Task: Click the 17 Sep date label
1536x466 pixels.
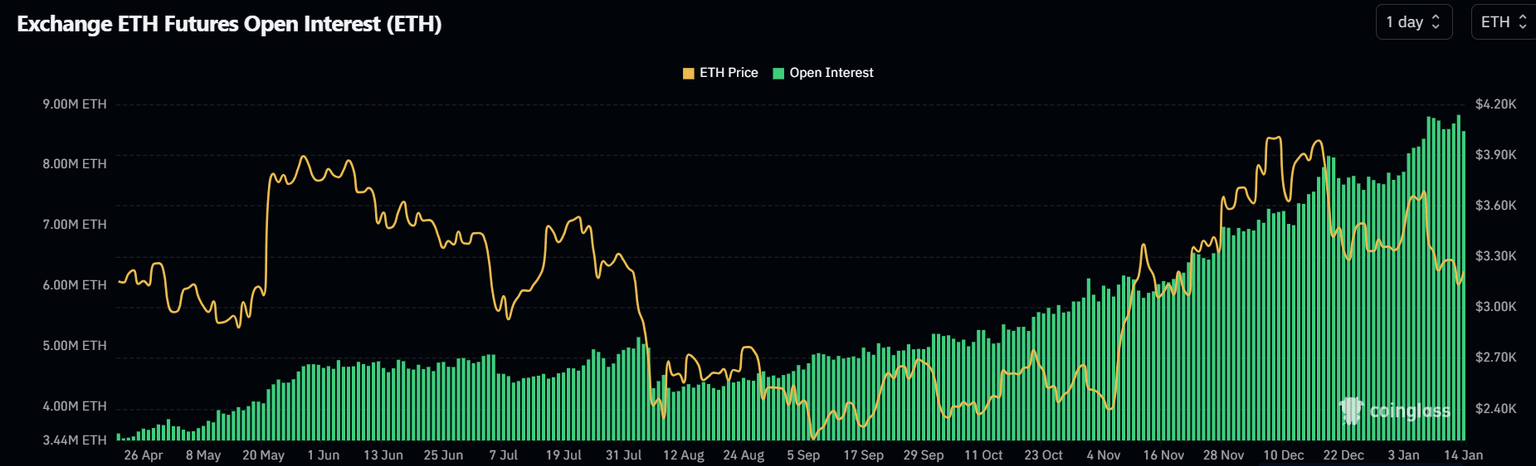Action: tap(863, 454)
